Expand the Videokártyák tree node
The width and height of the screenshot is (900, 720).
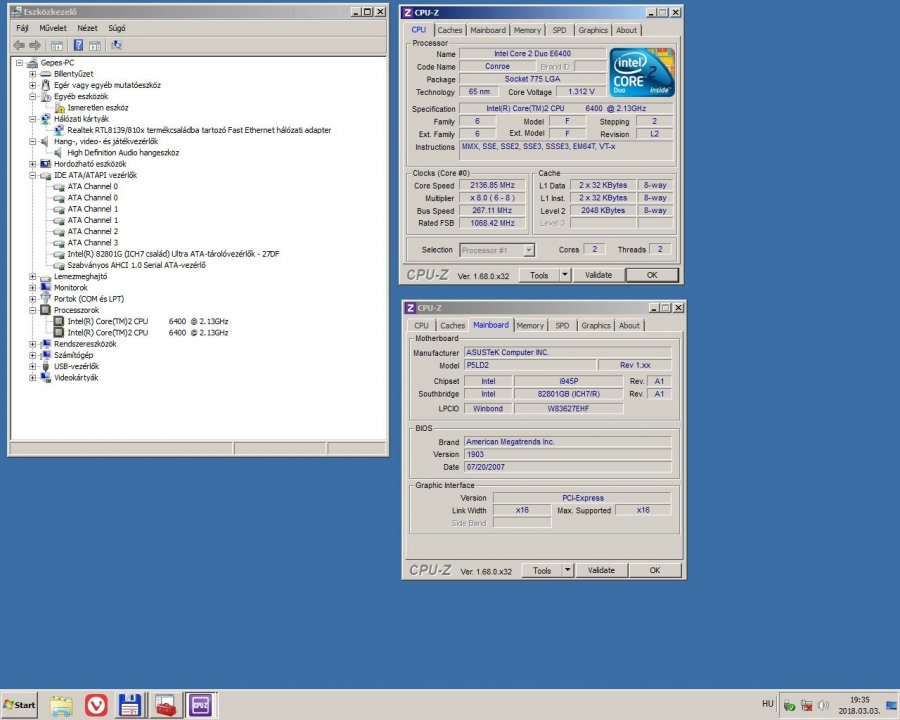(33, 378)
